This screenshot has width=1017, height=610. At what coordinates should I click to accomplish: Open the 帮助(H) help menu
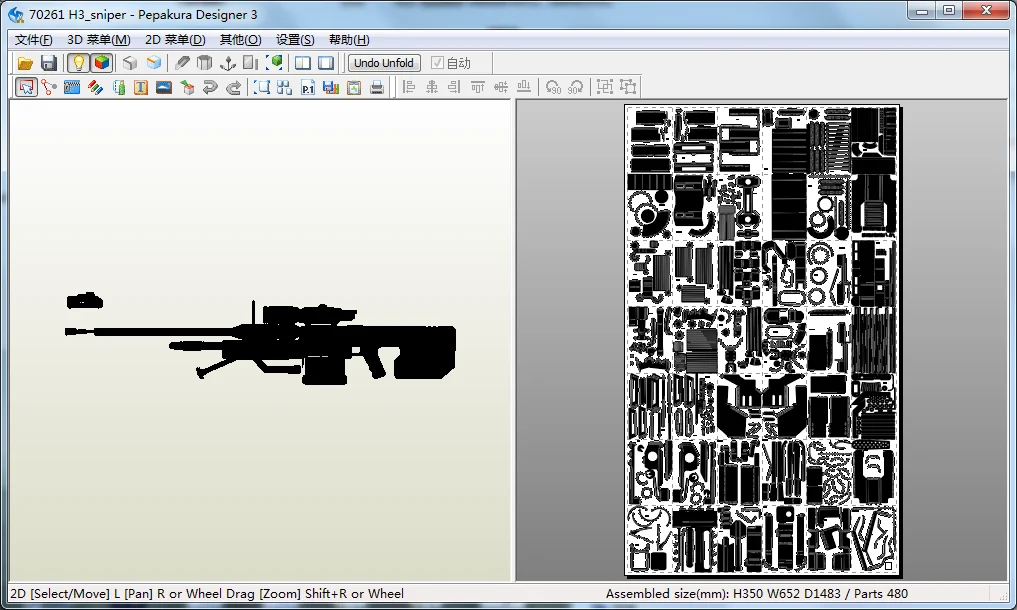click(348, 40)
